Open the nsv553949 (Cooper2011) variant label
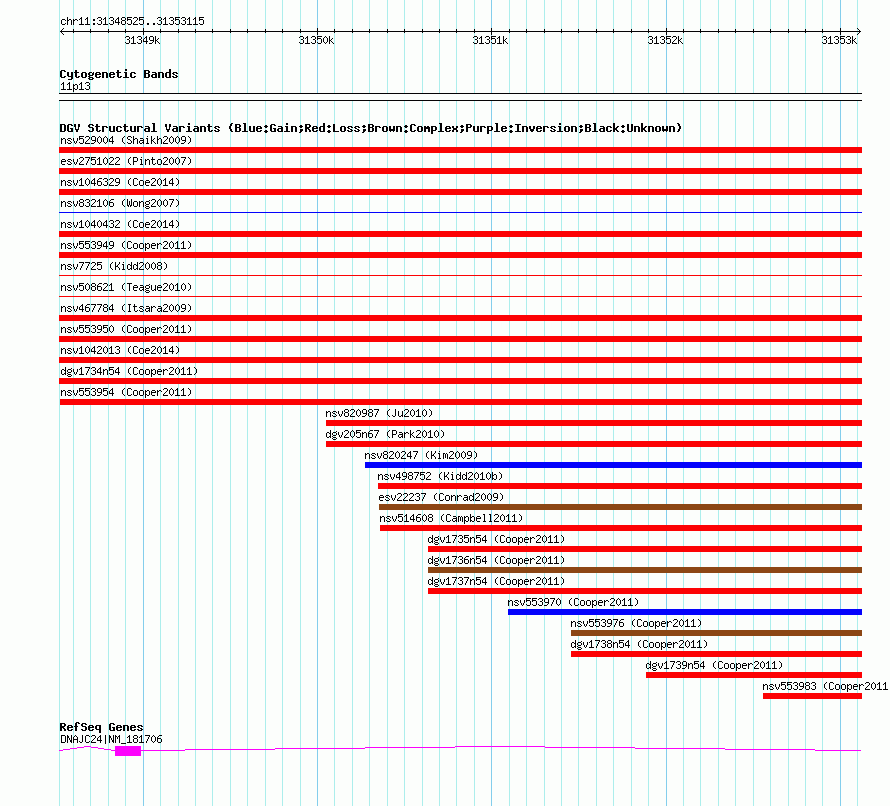The height and width of the screenshot is (806, 890). [x=126, y=245]
